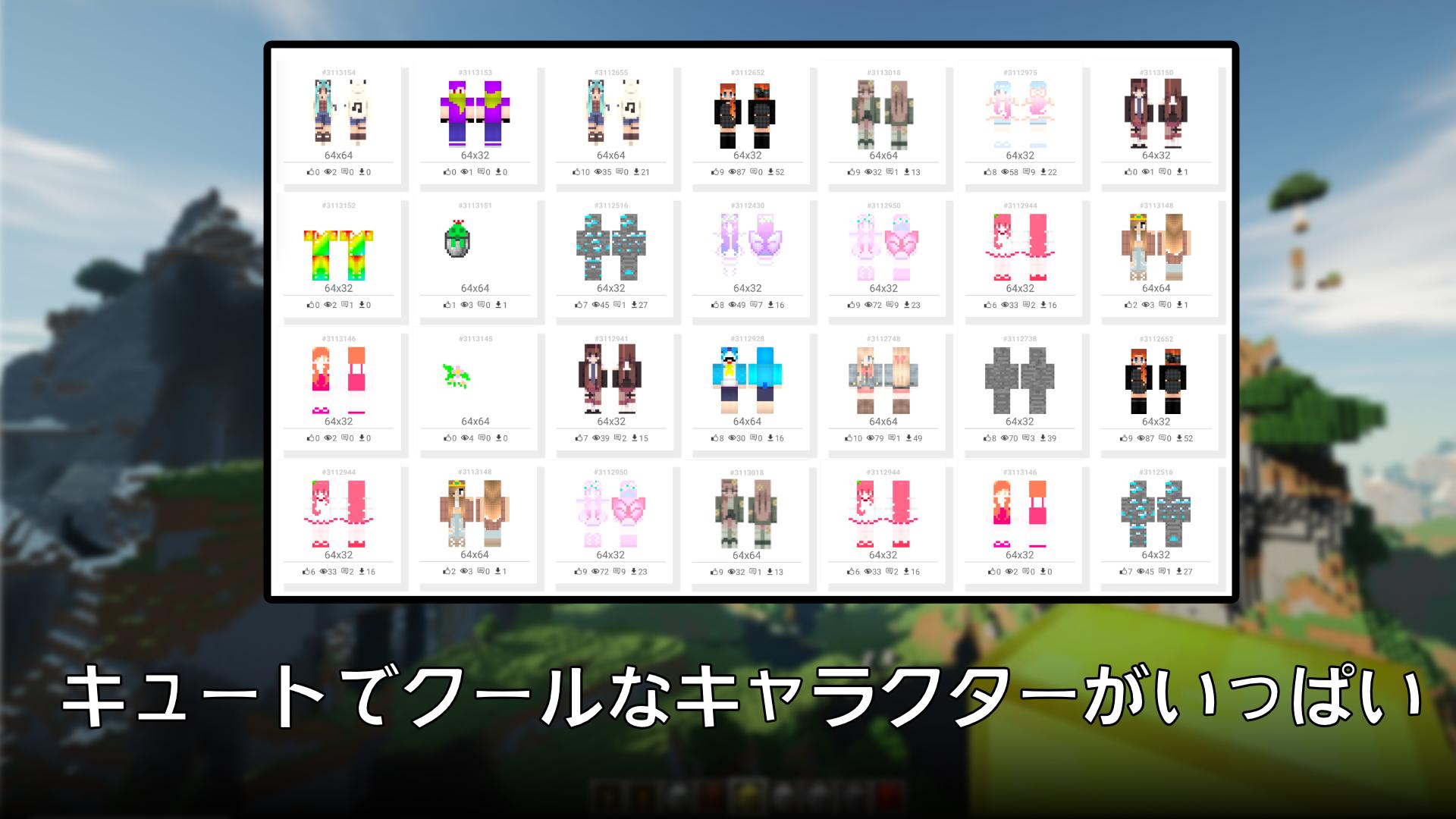The height and width of the screenshot is (819, 1456).
Task: Click the 64x64 size label under cactus #3113151
Action: point(475,288)
